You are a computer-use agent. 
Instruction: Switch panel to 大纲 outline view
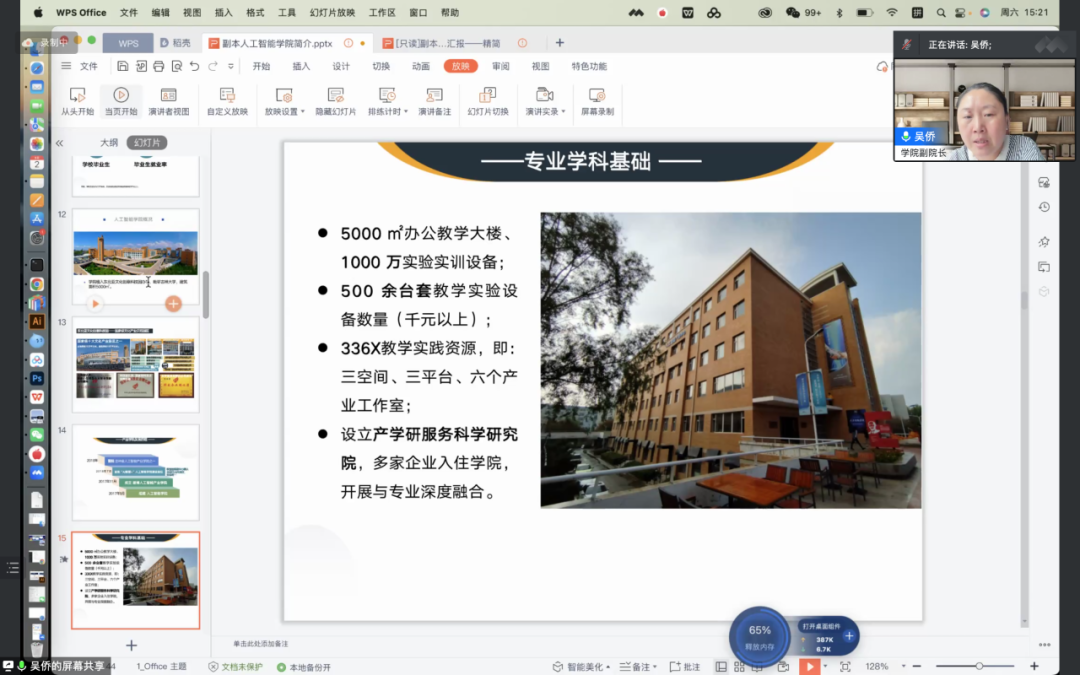tap(109, 143)
